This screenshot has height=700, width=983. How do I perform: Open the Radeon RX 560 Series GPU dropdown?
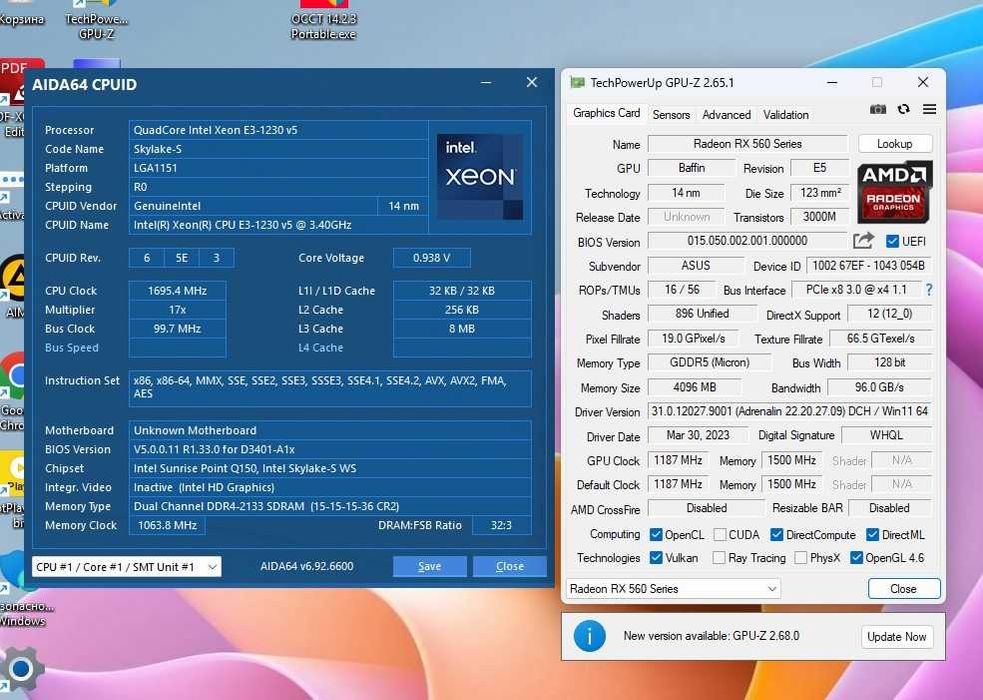(673, 588)
